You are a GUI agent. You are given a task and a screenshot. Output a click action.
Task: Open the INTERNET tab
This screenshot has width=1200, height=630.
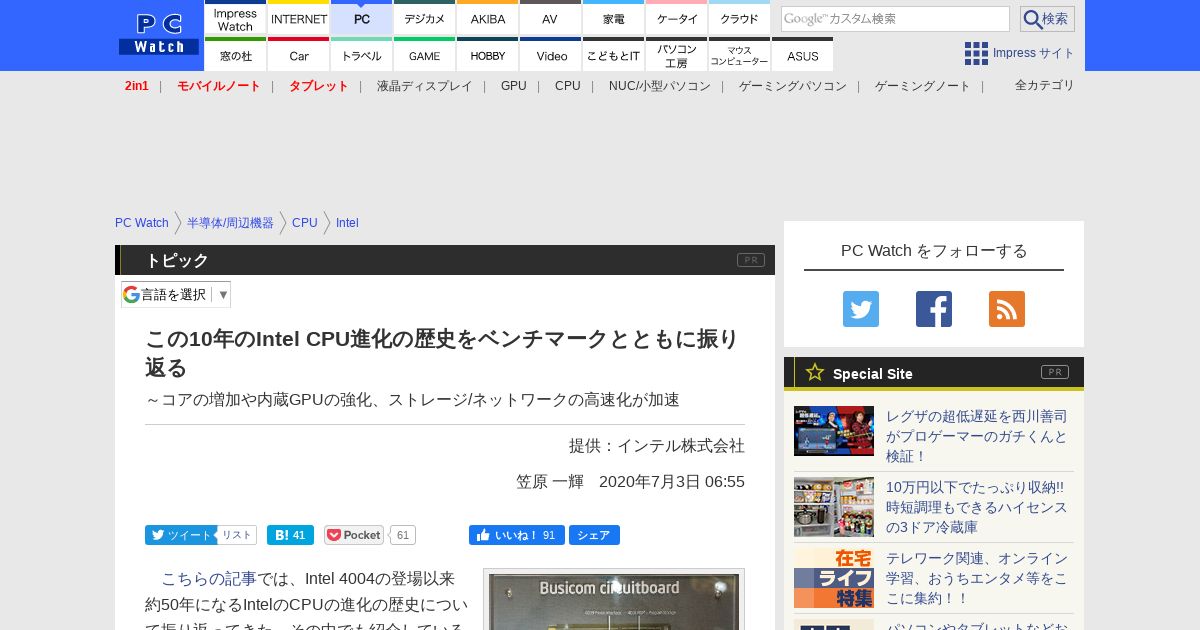(x=299, y=18)
